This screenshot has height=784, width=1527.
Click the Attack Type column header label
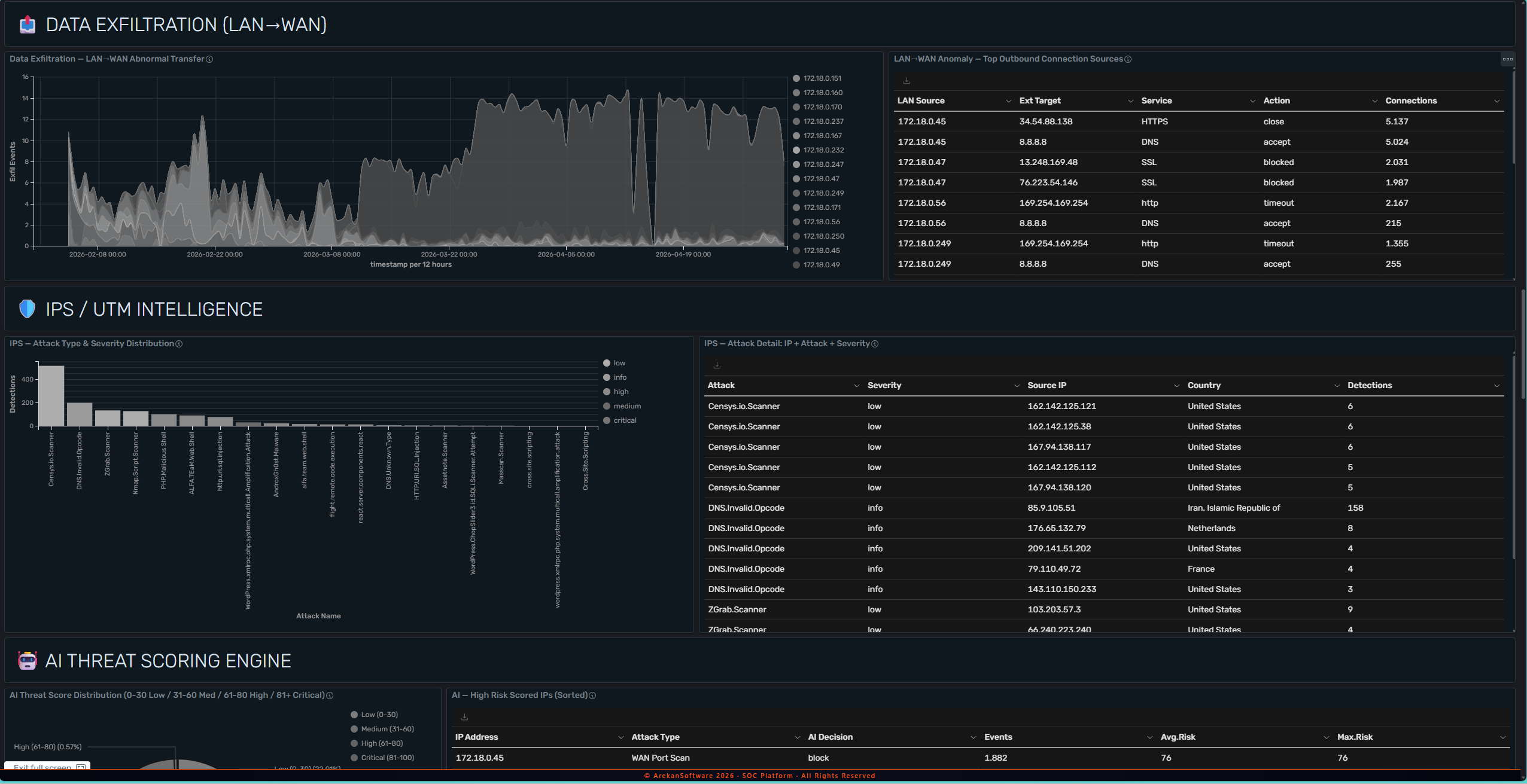coord(655,737)
